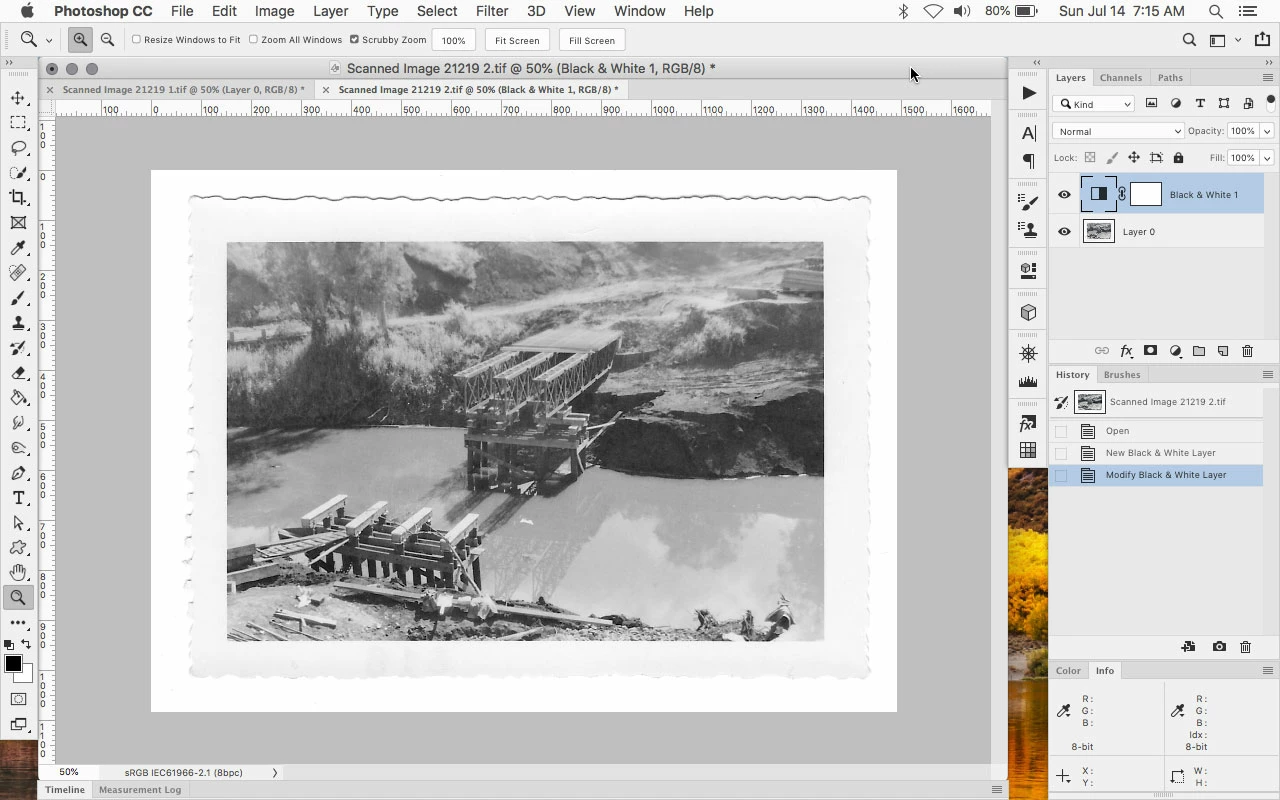Select the Lasso tool

[x=18, y=148]
